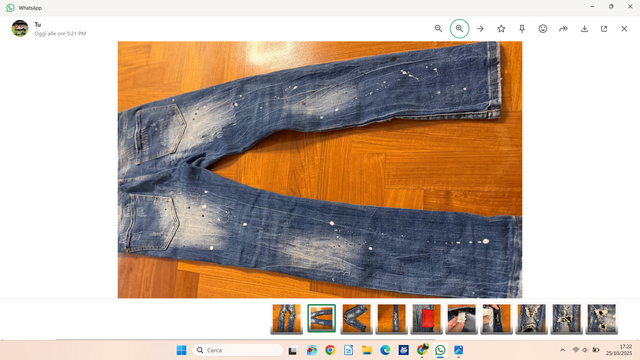
Task: Download the jeans photo
Action: point(584,29)
